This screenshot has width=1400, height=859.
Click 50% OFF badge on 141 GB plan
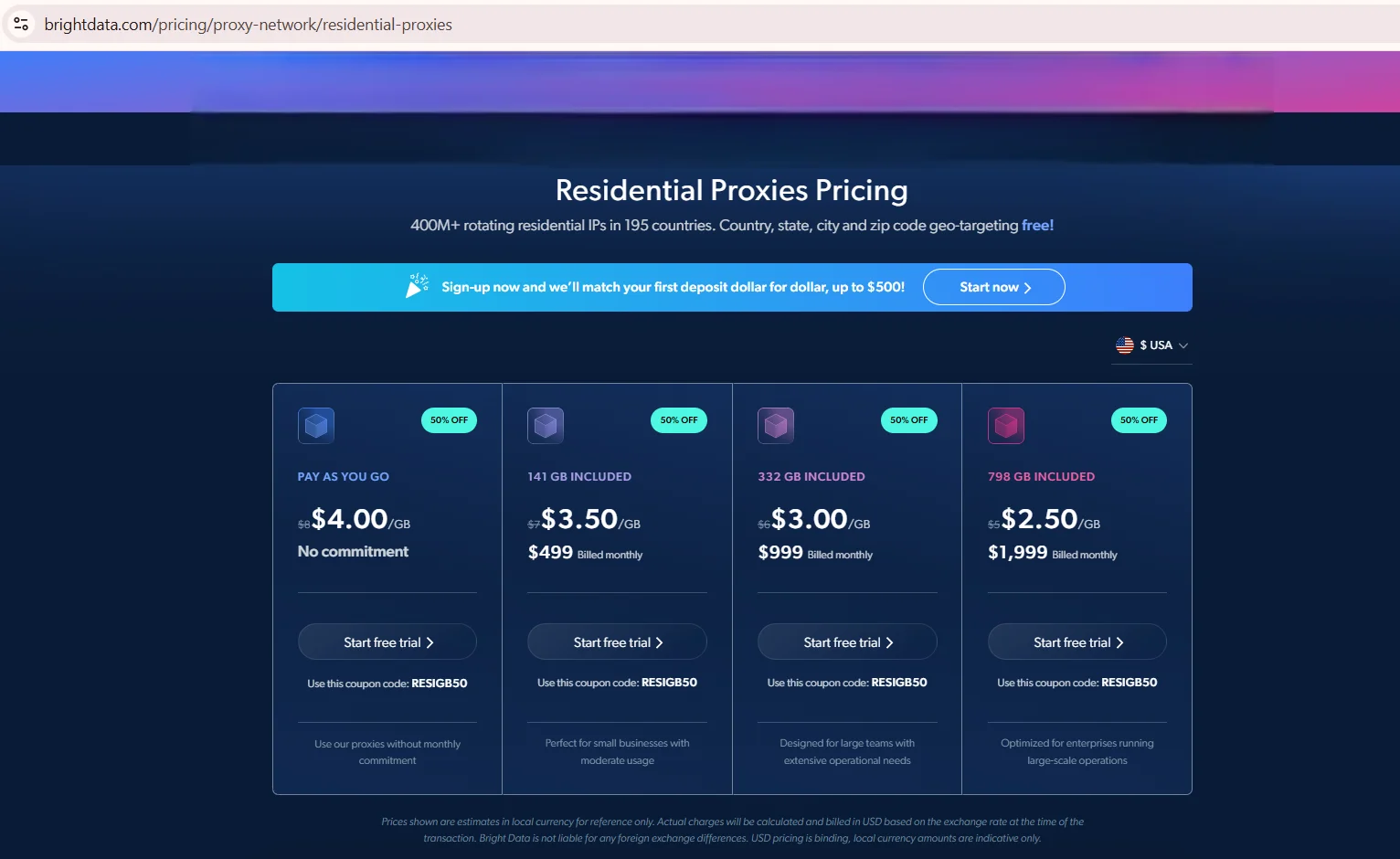click(x=679, y=420)
